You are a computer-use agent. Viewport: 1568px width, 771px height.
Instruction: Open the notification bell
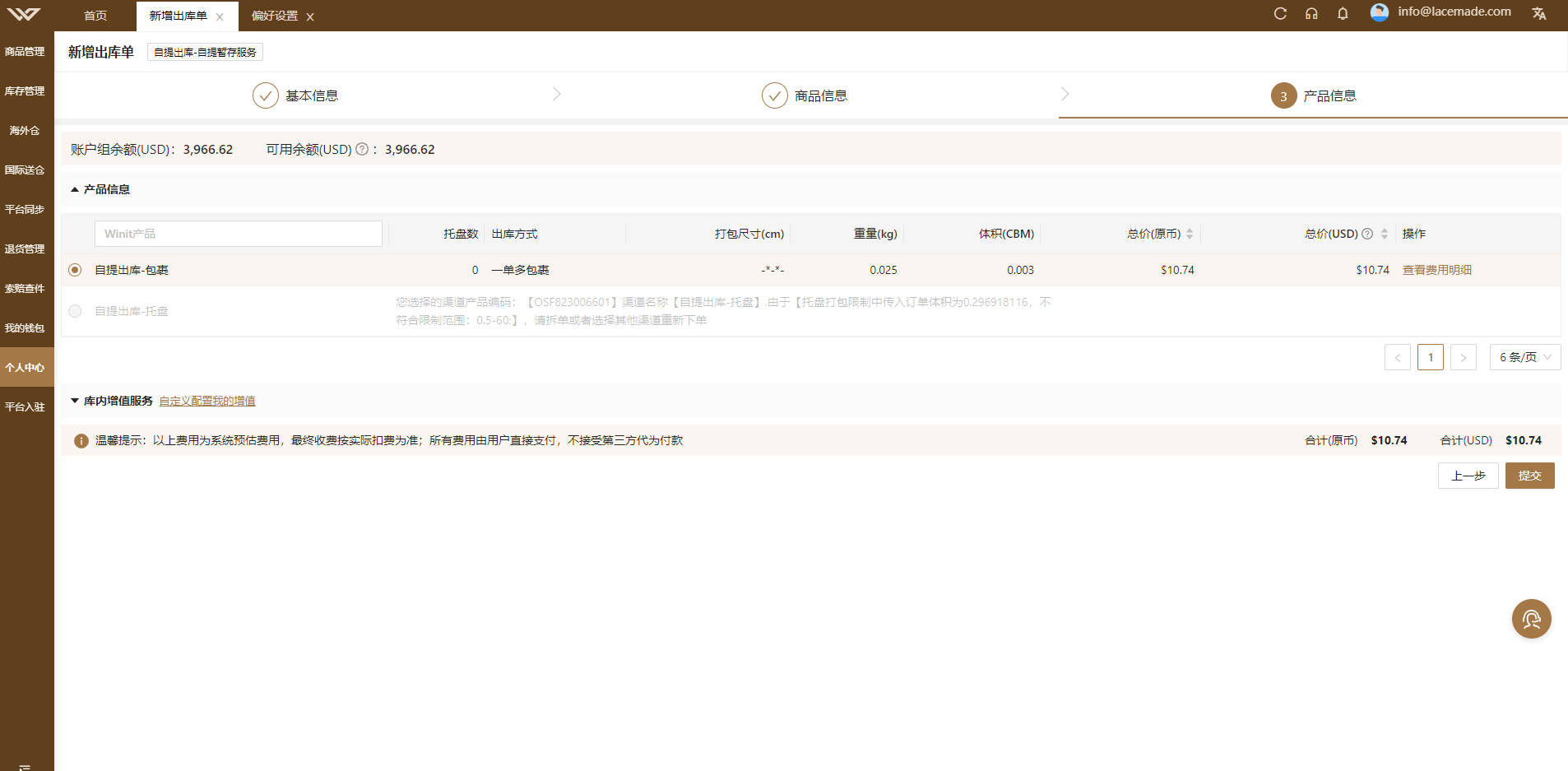[1343, 13]
